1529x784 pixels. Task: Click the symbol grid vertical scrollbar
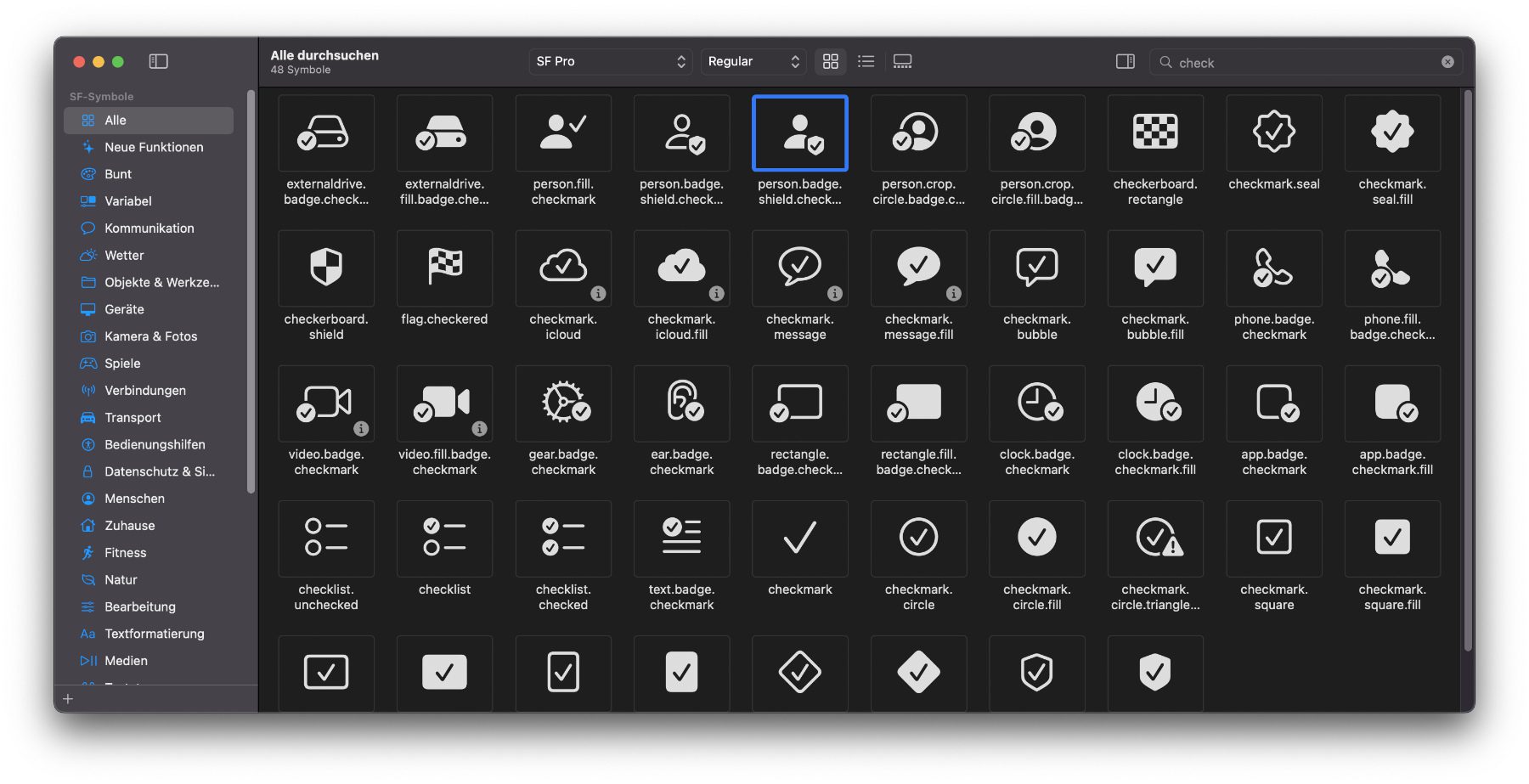1468,370
